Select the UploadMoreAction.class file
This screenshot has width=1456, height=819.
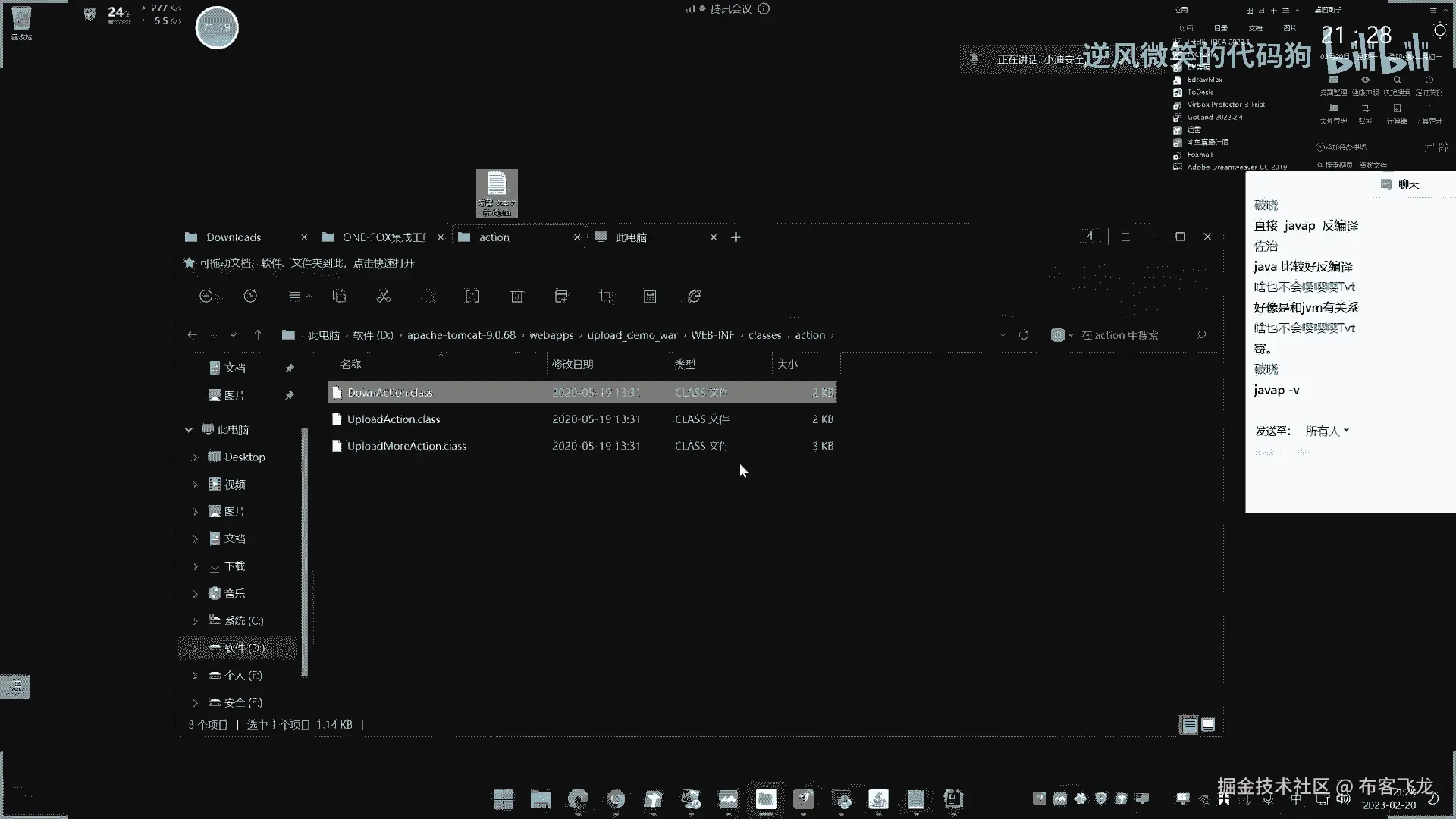click(x=406, y=446)
